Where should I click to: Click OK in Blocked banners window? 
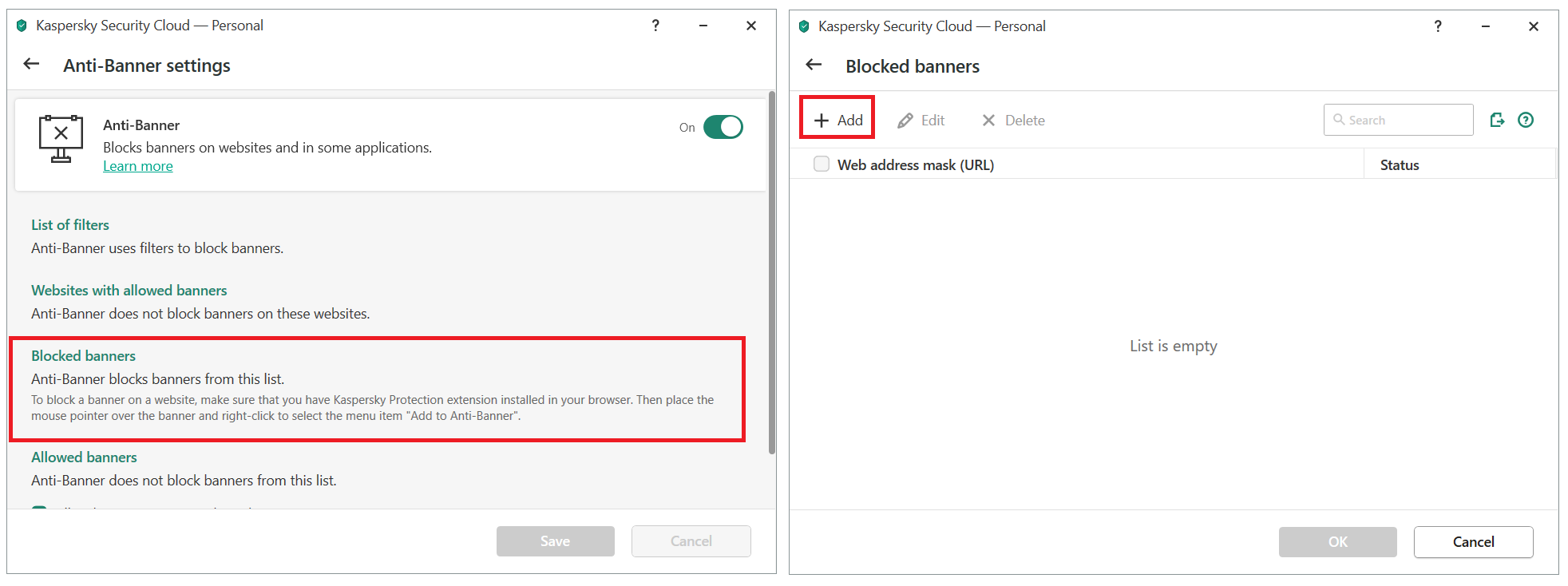coord(1338,542)
